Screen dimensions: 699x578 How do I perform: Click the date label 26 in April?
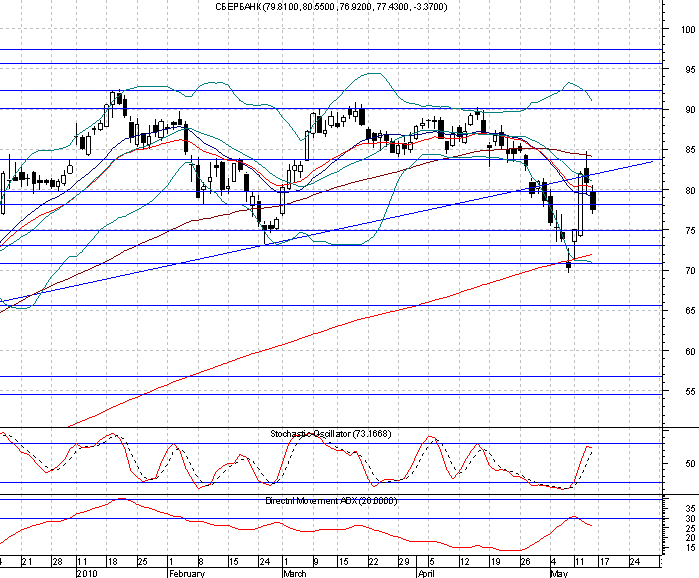(526, 562)
